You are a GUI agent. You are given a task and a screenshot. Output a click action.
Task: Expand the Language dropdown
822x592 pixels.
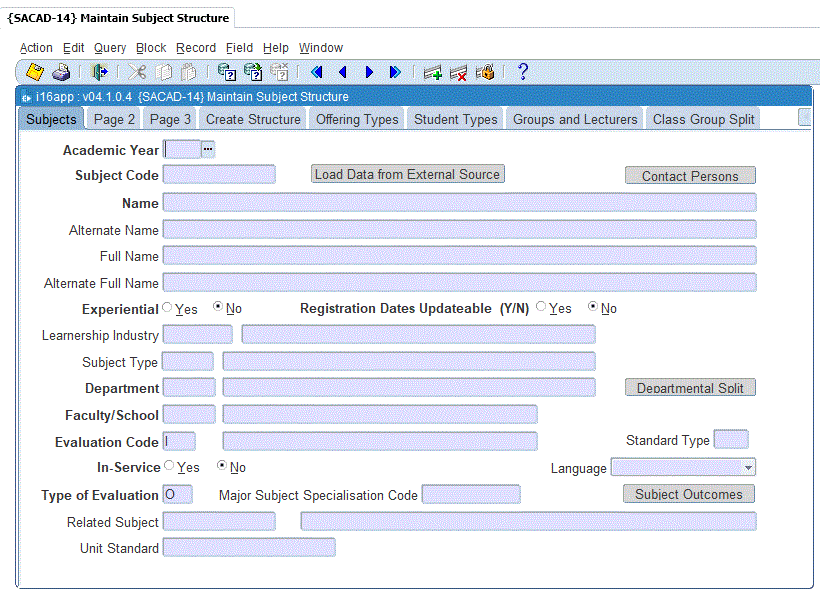pos(749,467)
